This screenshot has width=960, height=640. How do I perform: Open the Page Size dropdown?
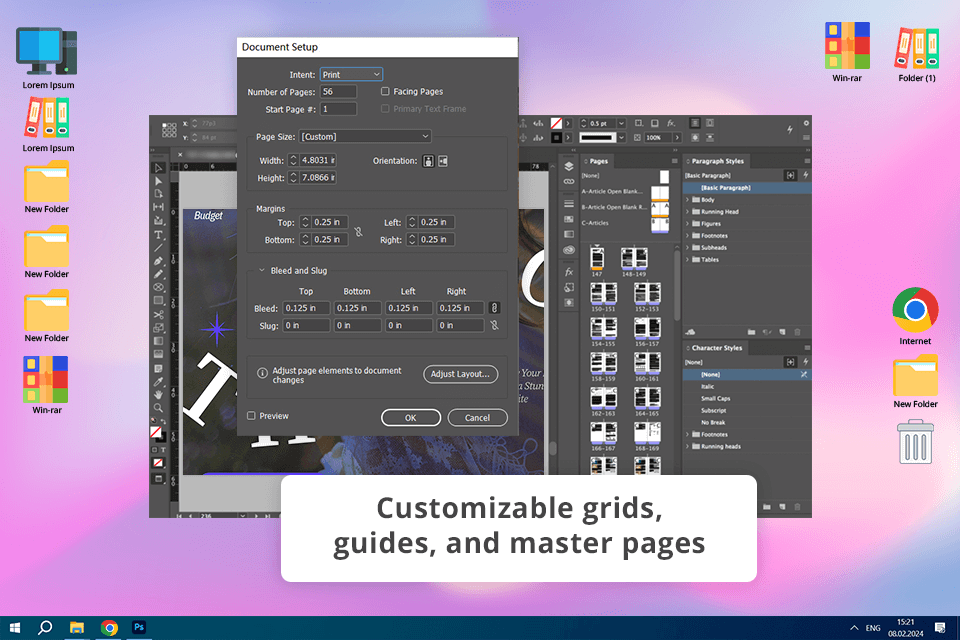pos(365,137)
